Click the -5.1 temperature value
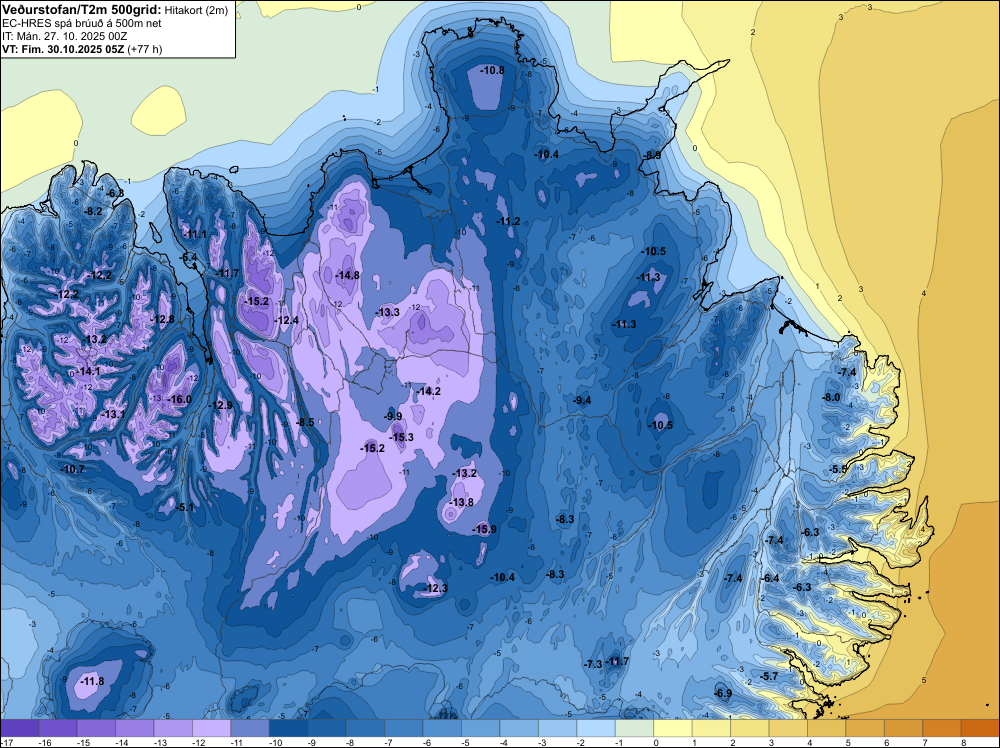Screen dimensions: 1000x748 coord(186,508)
